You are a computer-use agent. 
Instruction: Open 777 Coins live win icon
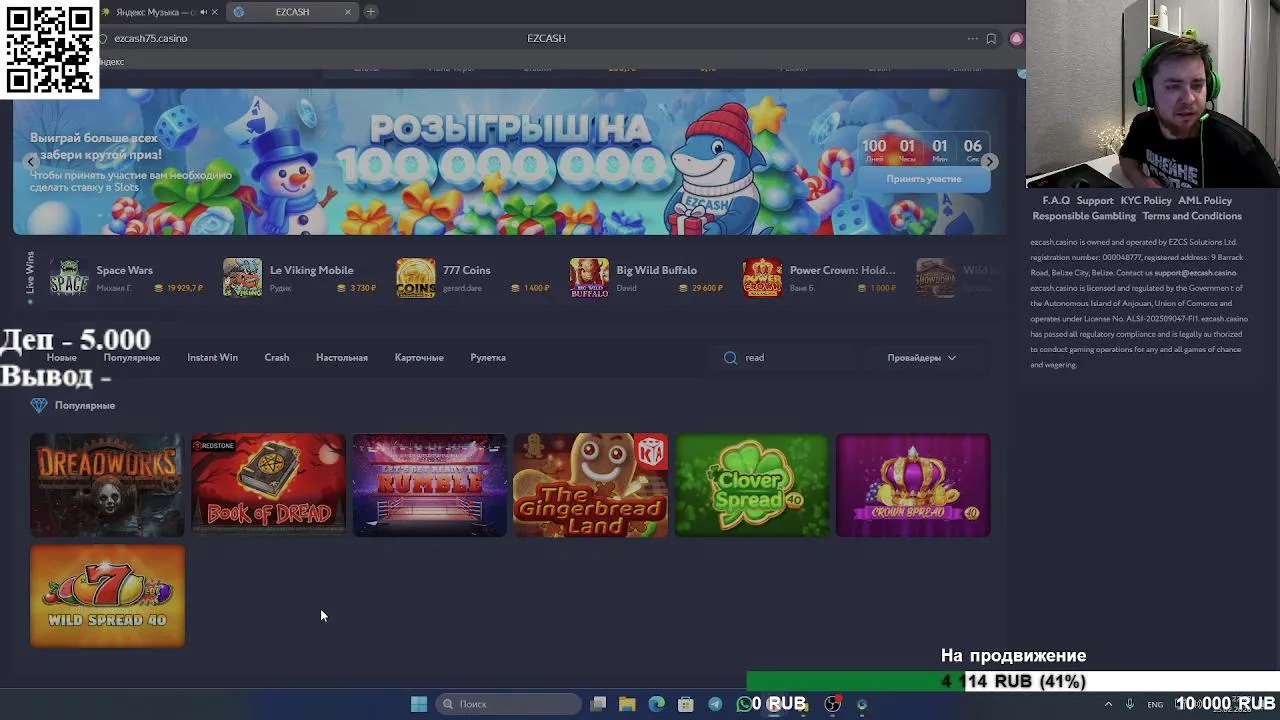click(415, 278)
